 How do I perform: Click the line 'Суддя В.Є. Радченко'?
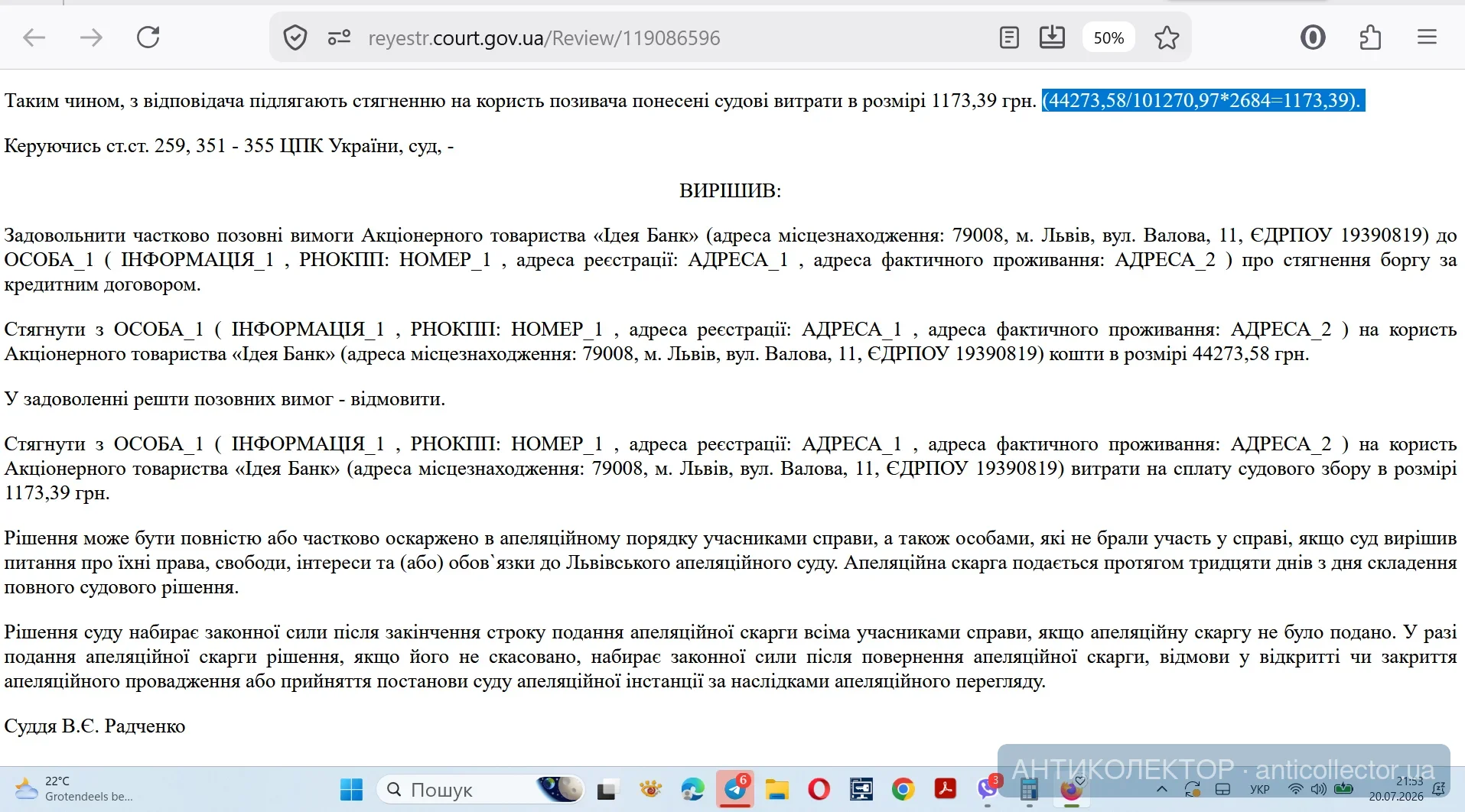click(95, 726)
